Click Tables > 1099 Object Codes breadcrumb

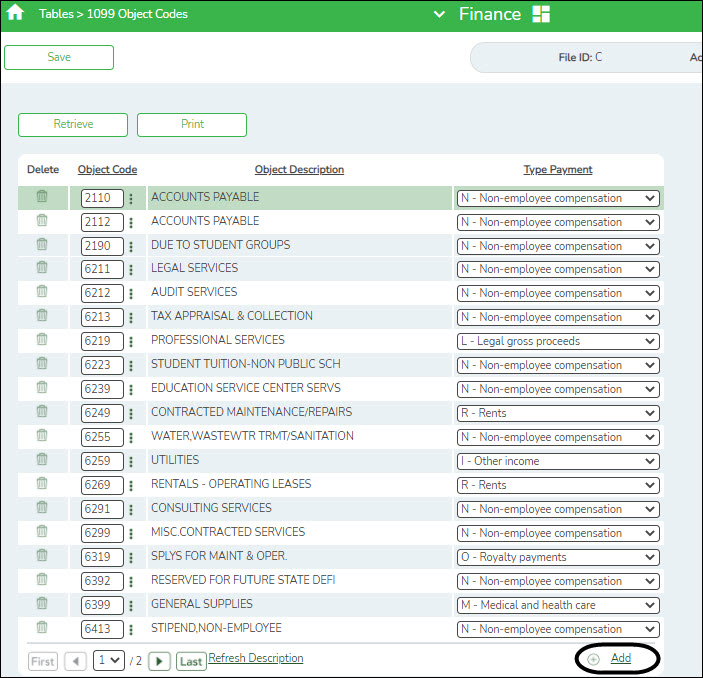(113, 14)
